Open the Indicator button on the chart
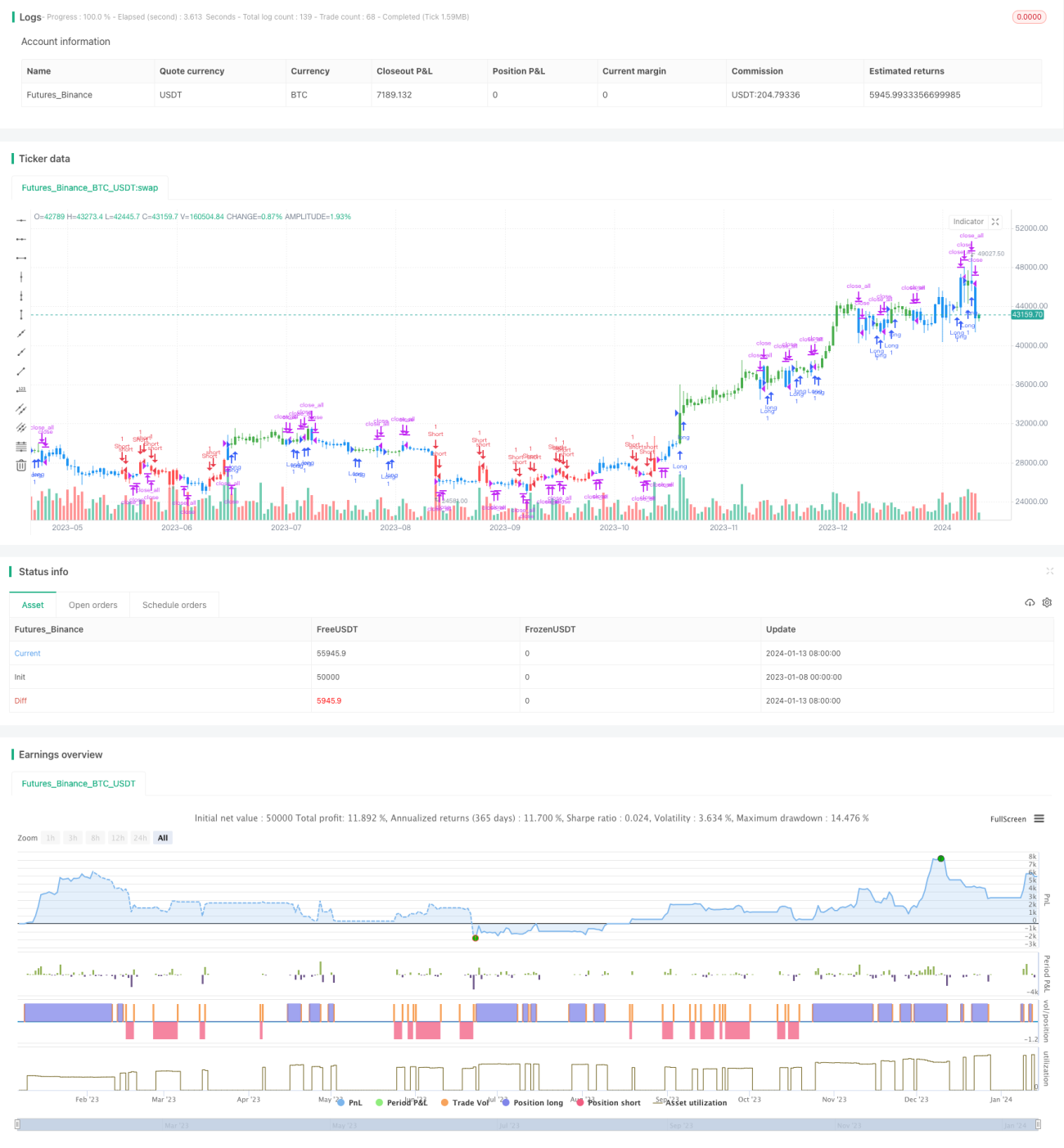 (968, 222)
